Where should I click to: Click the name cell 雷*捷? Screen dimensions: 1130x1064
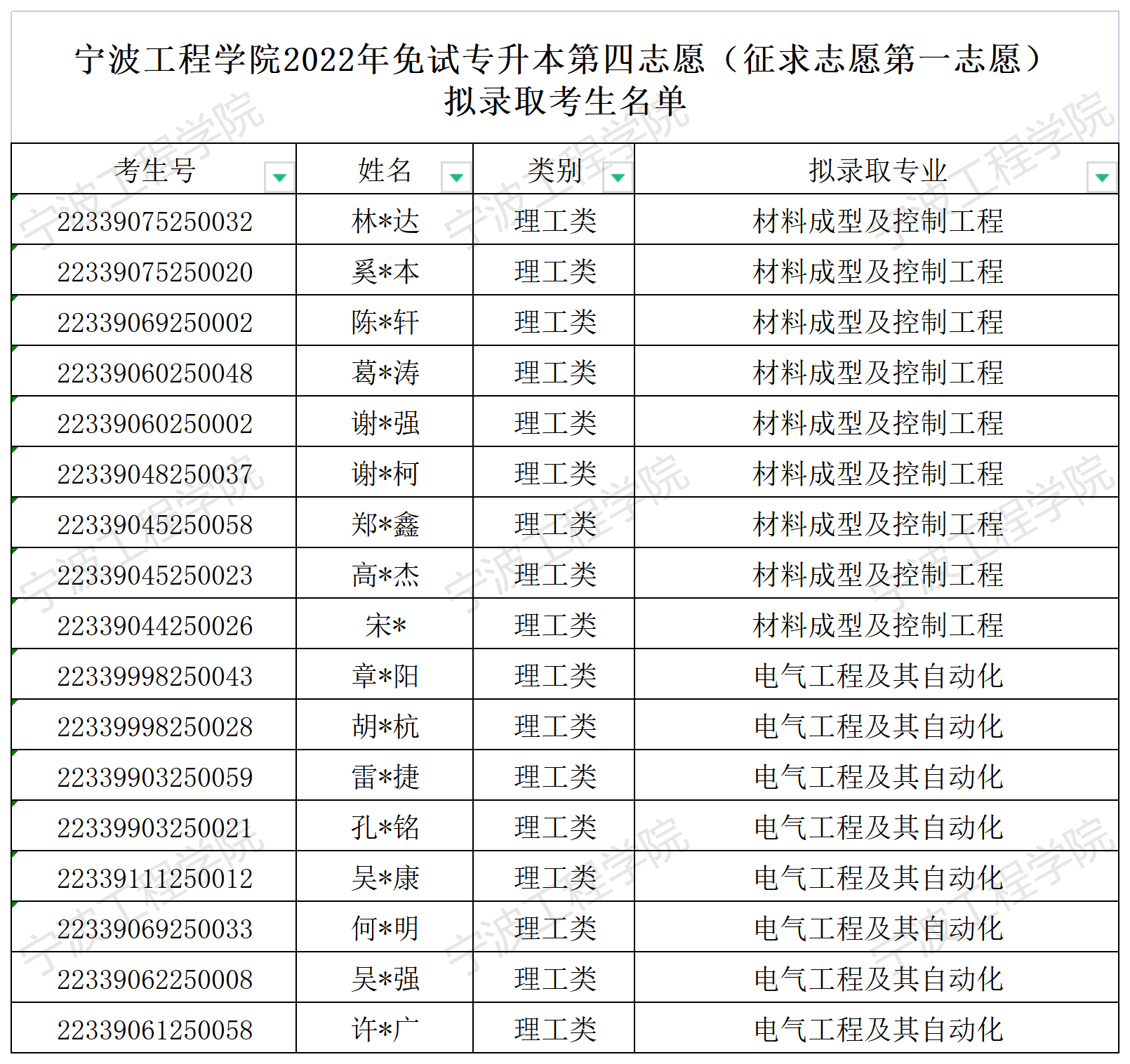point(385,776)
